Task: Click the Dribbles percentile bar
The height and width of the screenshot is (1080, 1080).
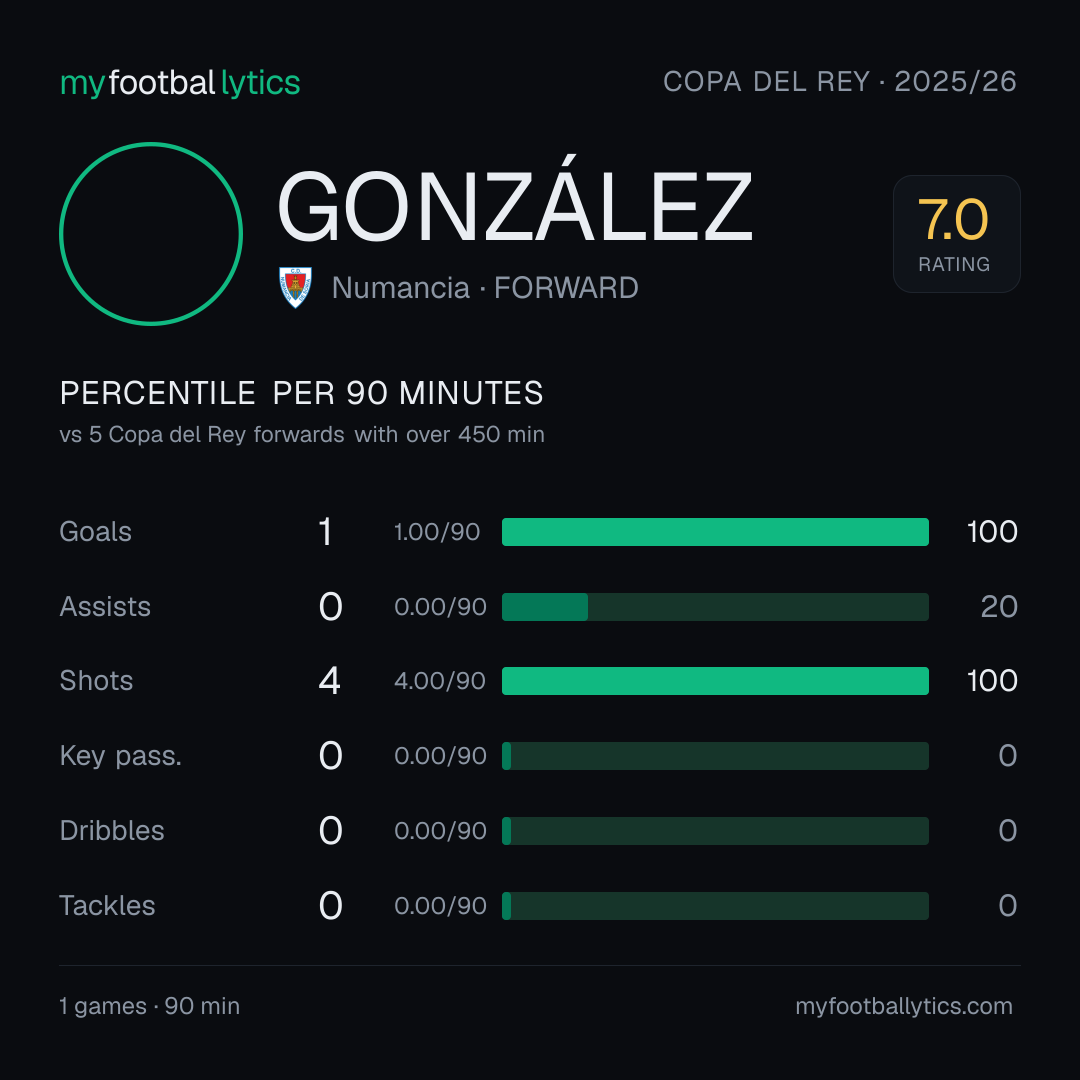Action: (x=715, y=831)
